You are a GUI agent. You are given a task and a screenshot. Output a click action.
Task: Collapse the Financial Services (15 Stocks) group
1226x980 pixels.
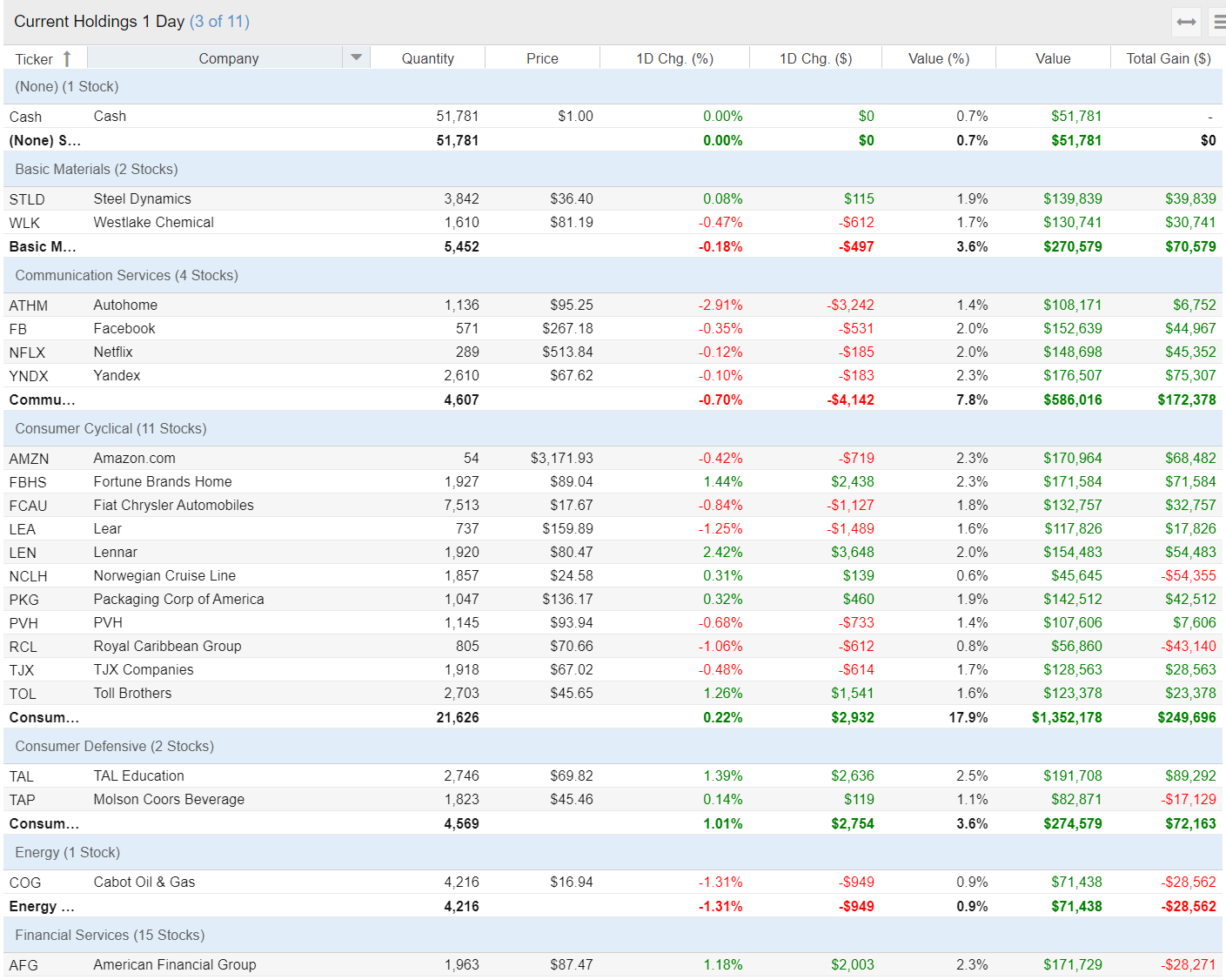coord(613,935)
